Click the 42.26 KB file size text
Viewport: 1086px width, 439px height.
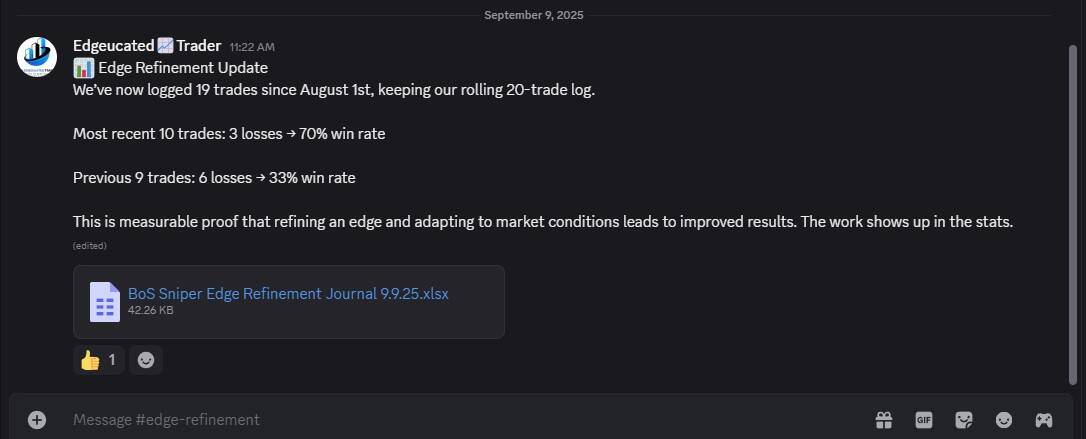[151, 311]
